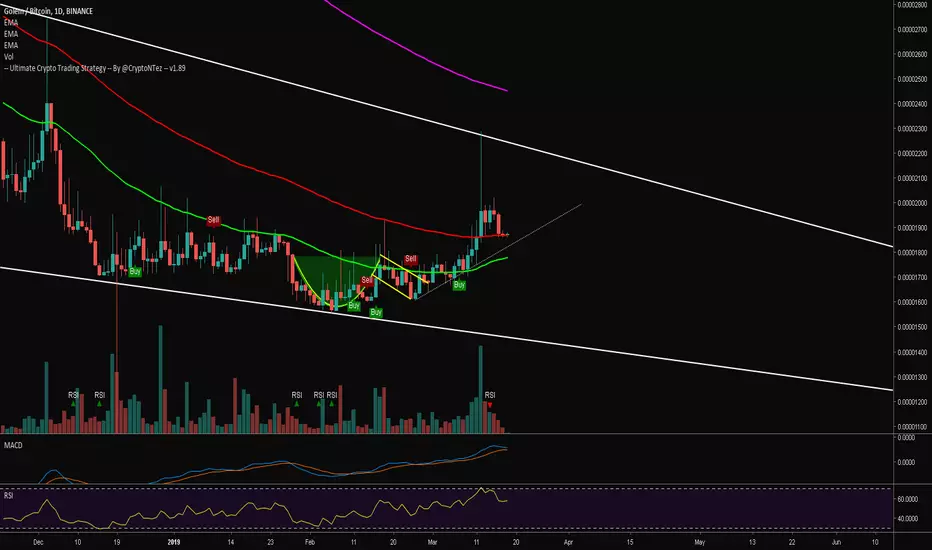The width and height of the screenshot is (932, 550).
Task: Click price level 0.00001100 on axis
Action: pos(912,426)
